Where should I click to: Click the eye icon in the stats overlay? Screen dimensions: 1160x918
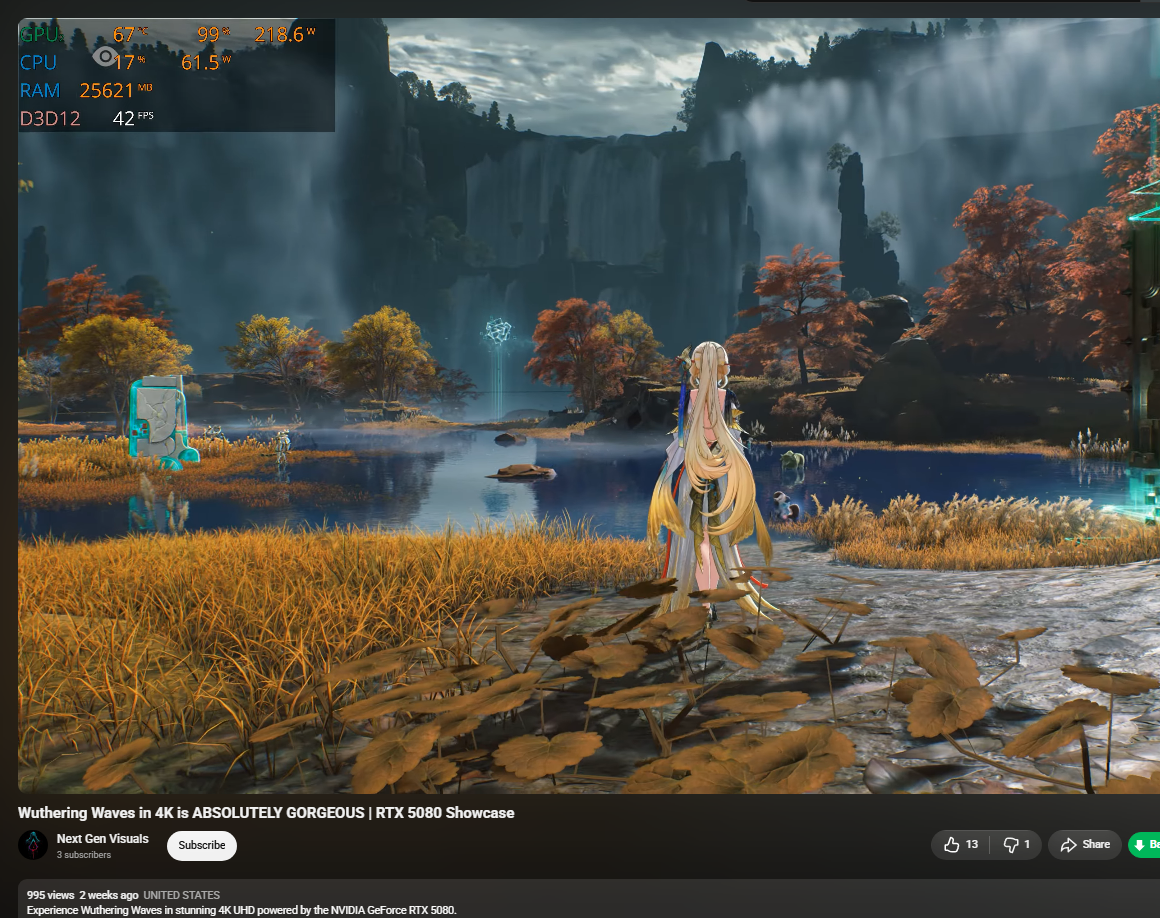[x=105, y=56]
